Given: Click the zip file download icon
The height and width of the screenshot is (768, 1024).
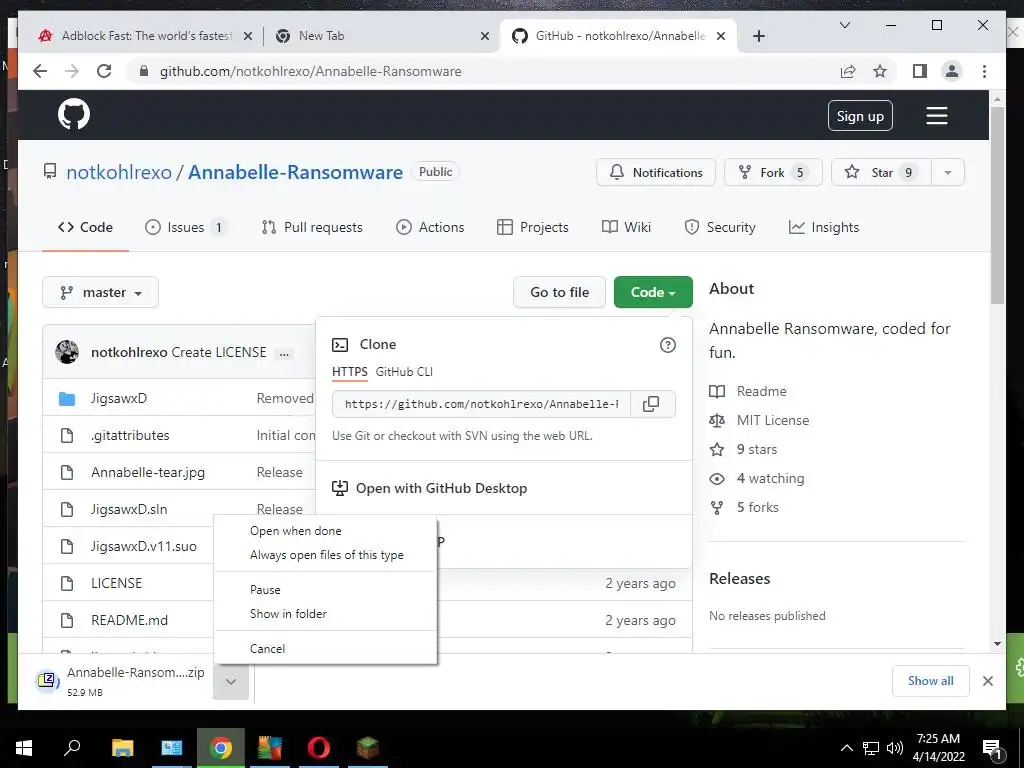Looking at the screenshot, I should 47,681.
